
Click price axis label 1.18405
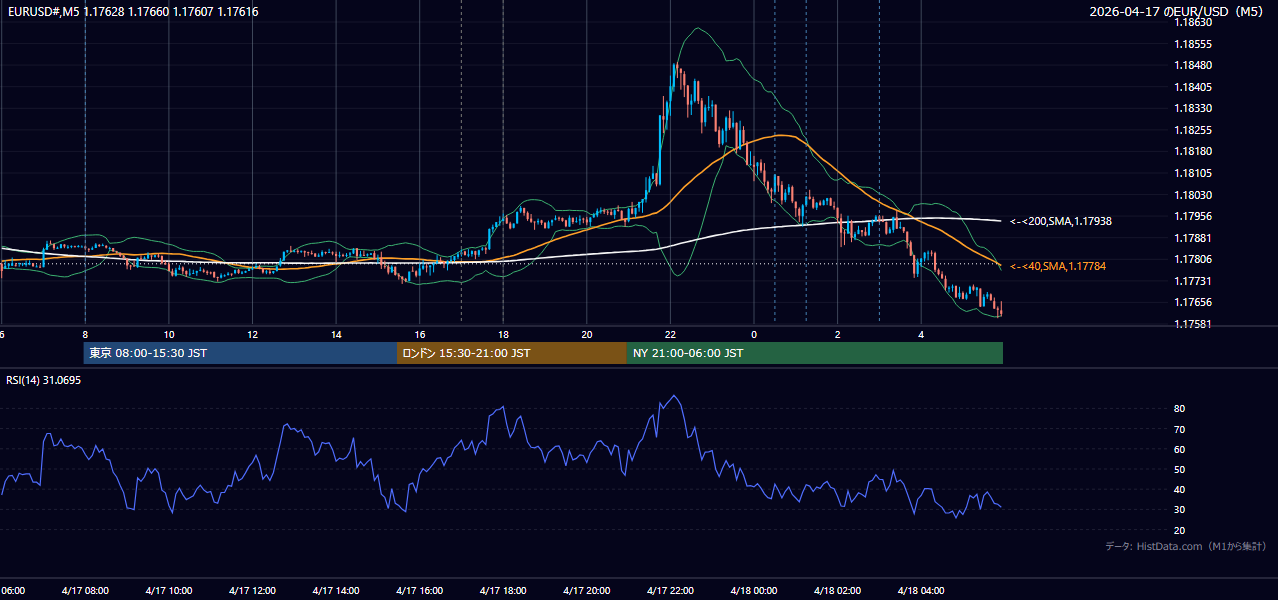(1193, 87)
